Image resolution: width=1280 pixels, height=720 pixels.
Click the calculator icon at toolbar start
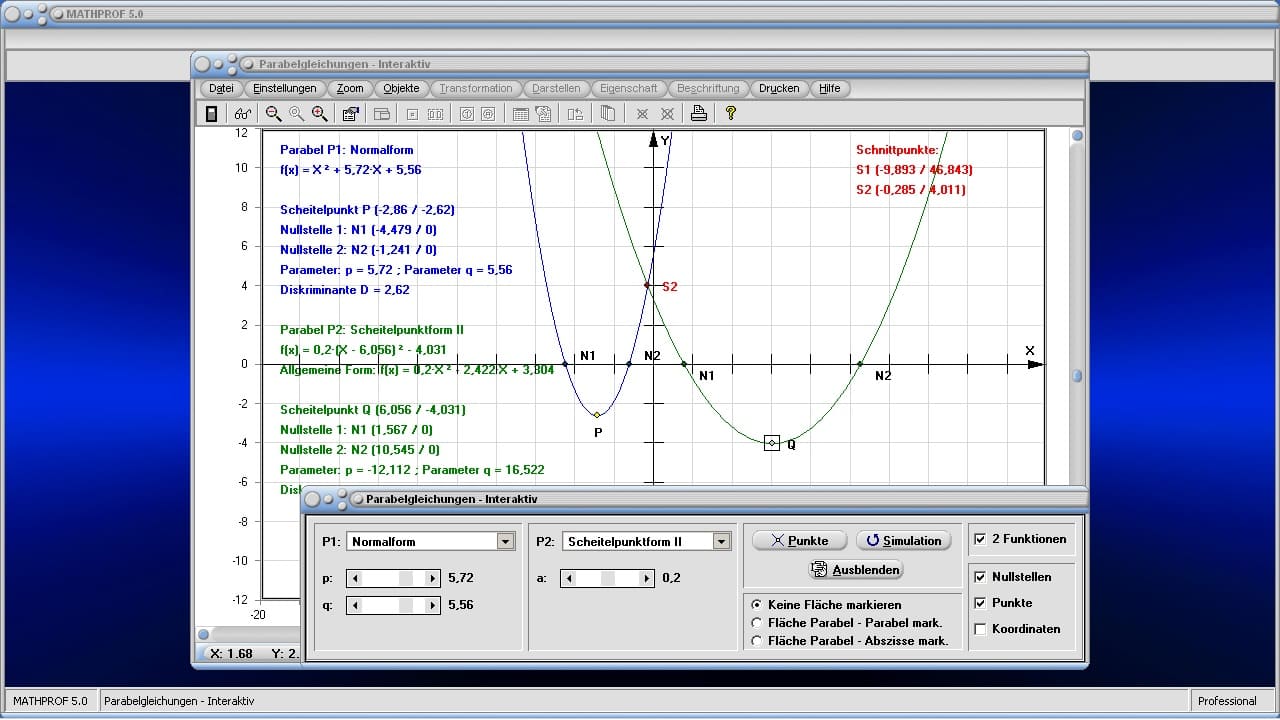pyautogui.click(x=211, y=114)
